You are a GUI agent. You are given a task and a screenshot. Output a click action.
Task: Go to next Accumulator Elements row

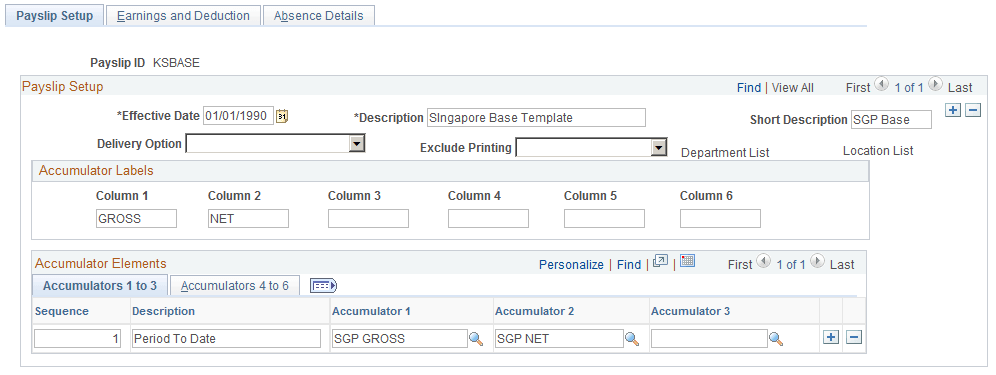[818, 260]
